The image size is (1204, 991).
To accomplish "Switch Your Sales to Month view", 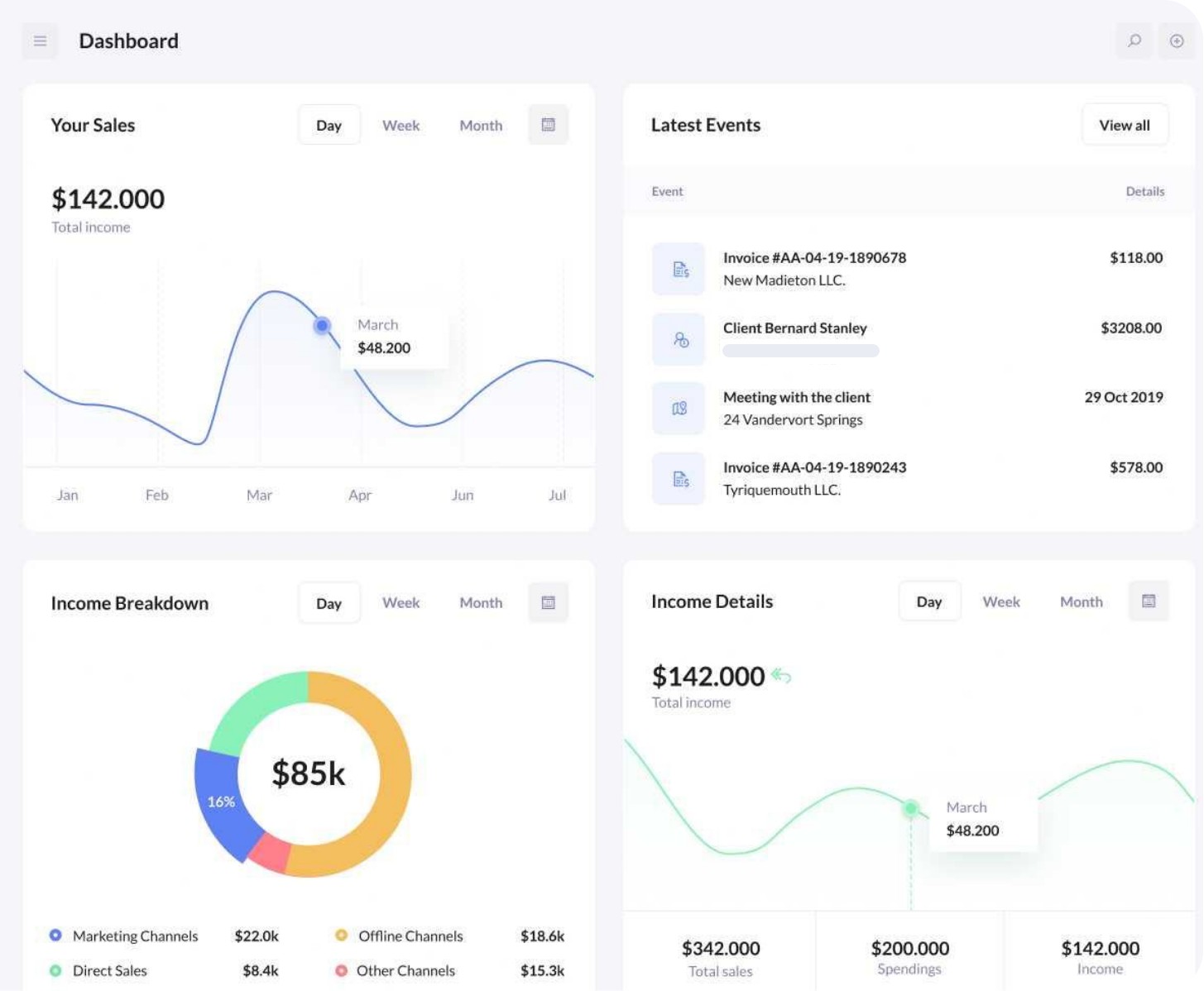I will click(481, 125).
